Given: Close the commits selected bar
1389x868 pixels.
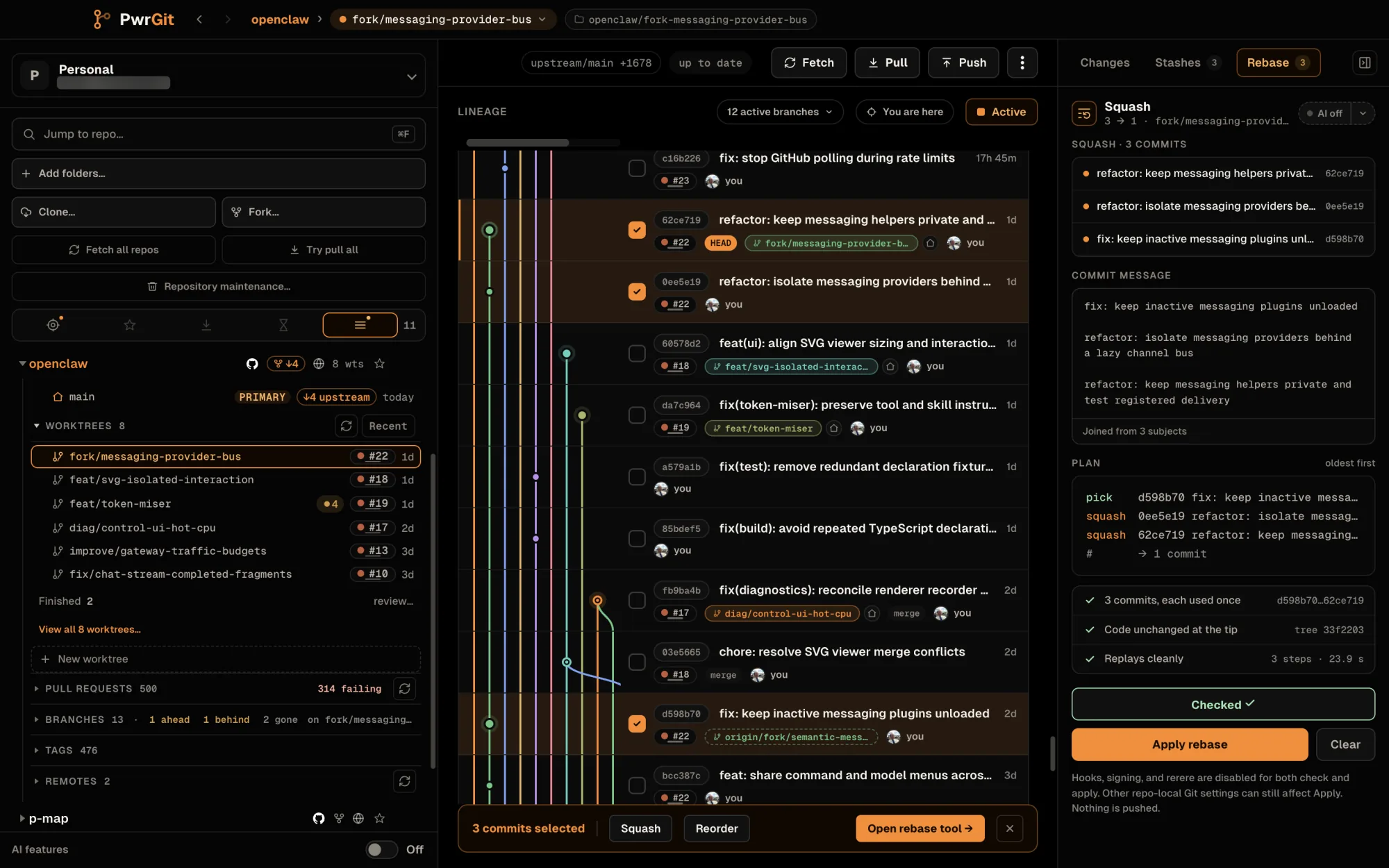Looking at the screenshot, I should click(1010, 828).
